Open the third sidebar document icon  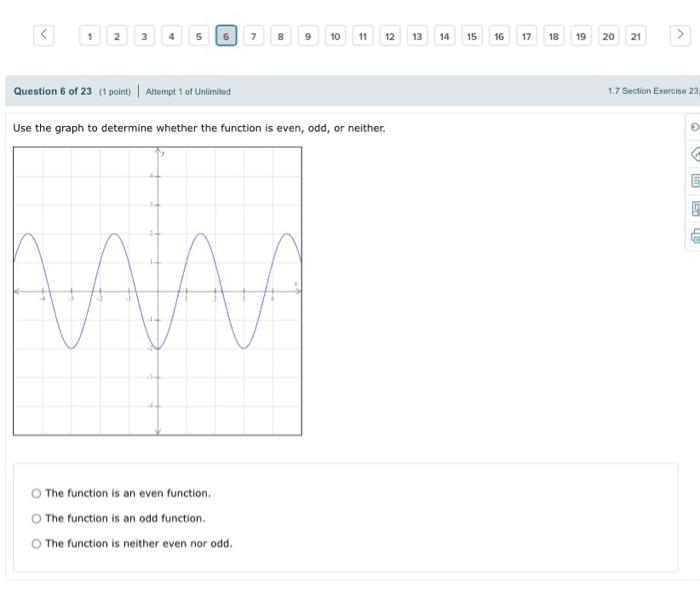[x=695, y=181]
